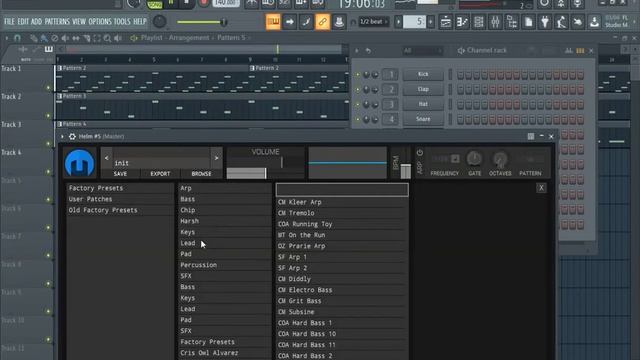Screen dimensions: 640x360
Task: Open the Hat channel in Channel rack
Action: coord(423,104)
